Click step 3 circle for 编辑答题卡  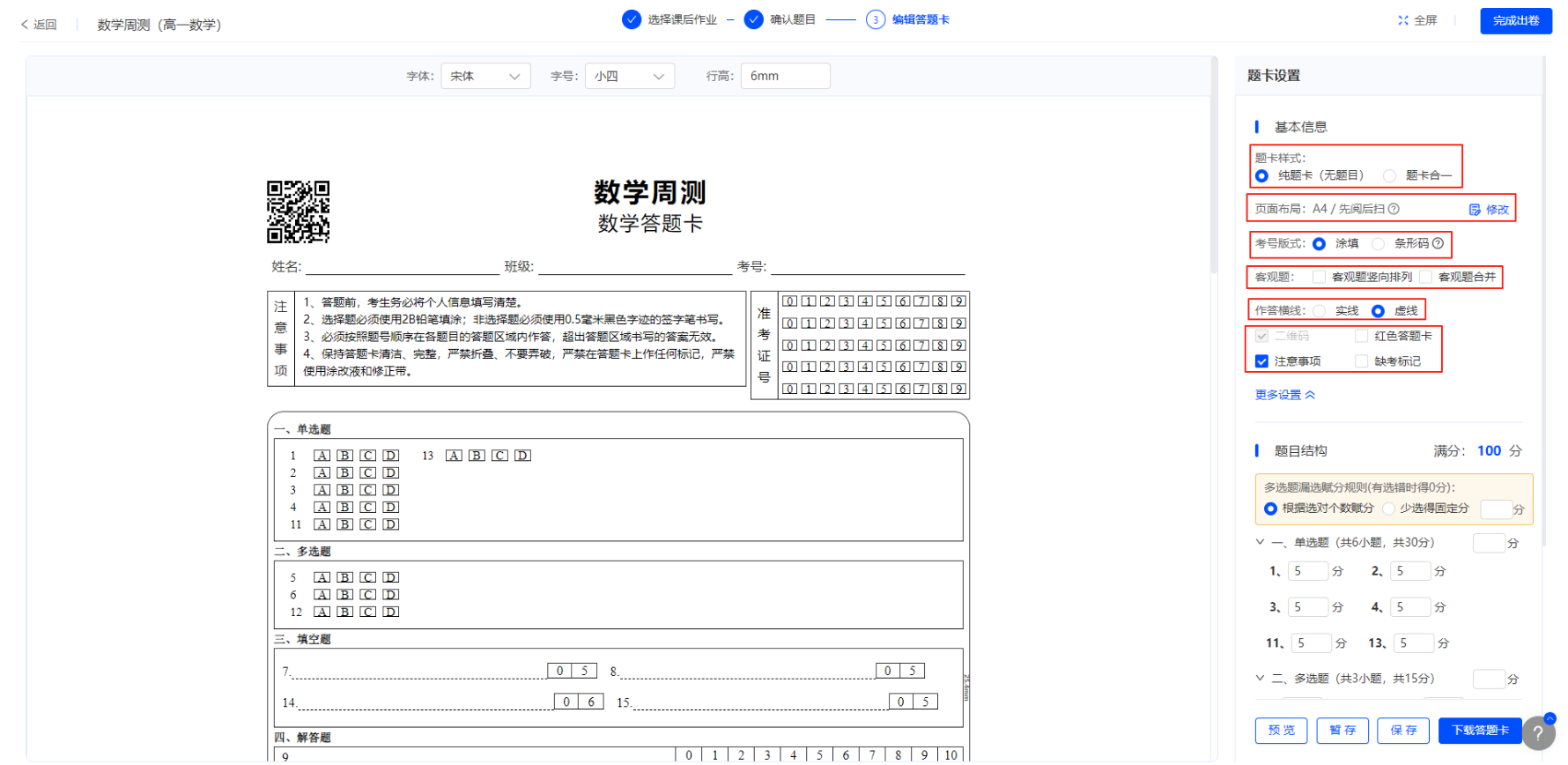point(875,19)
